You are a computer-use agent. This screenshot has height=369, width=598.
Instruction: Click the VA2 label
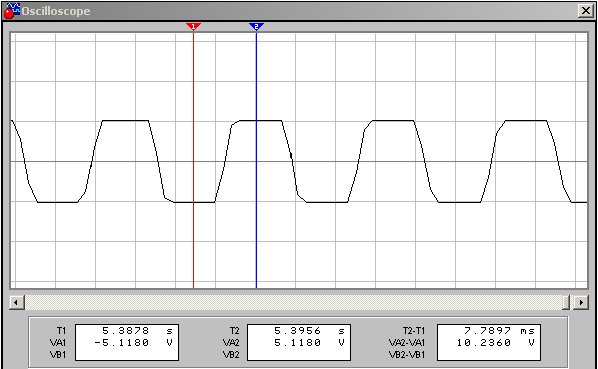231,343
